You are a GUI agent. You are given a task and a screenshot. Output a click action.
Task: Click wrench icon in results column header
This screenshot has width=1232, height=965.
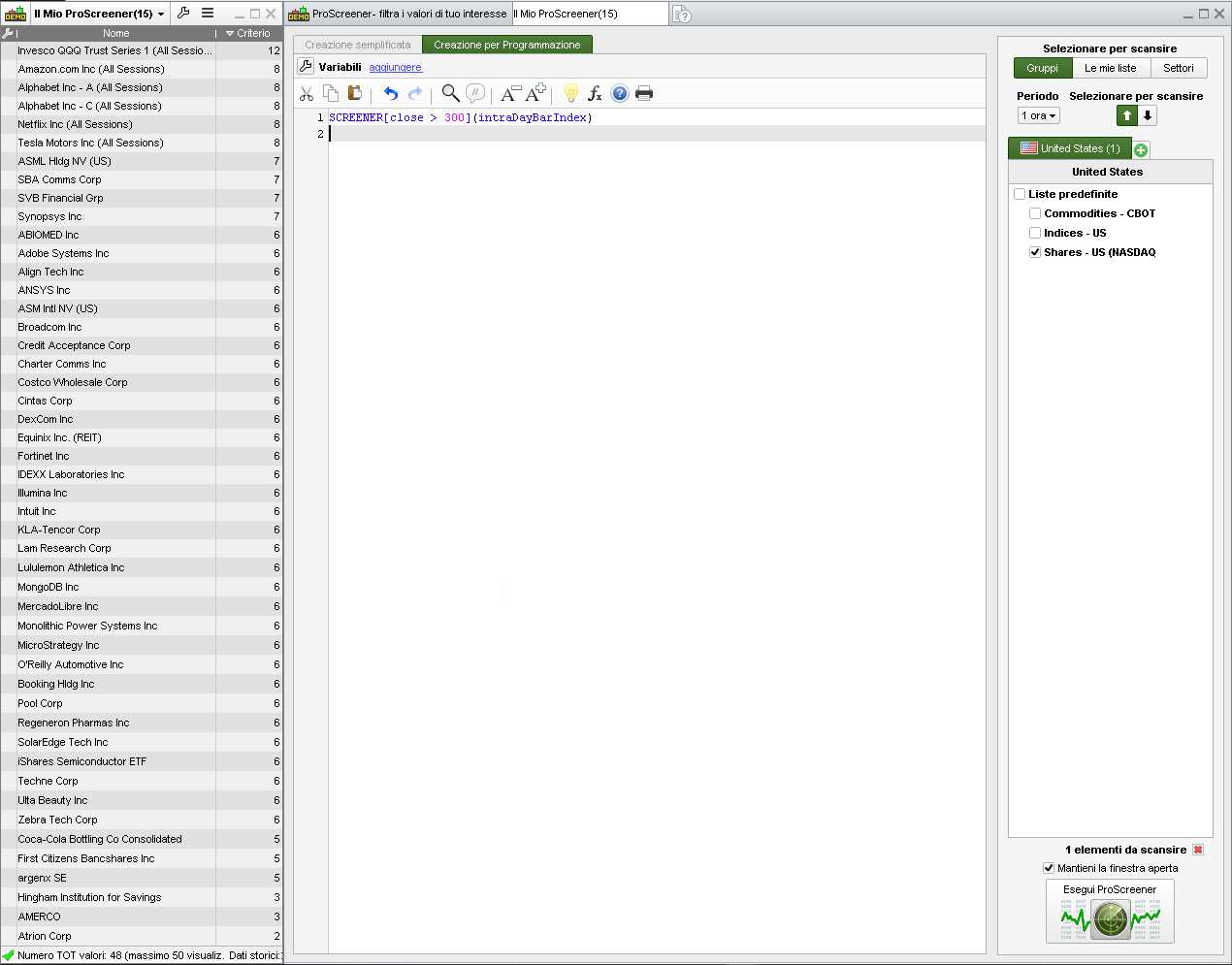[8, 33]
